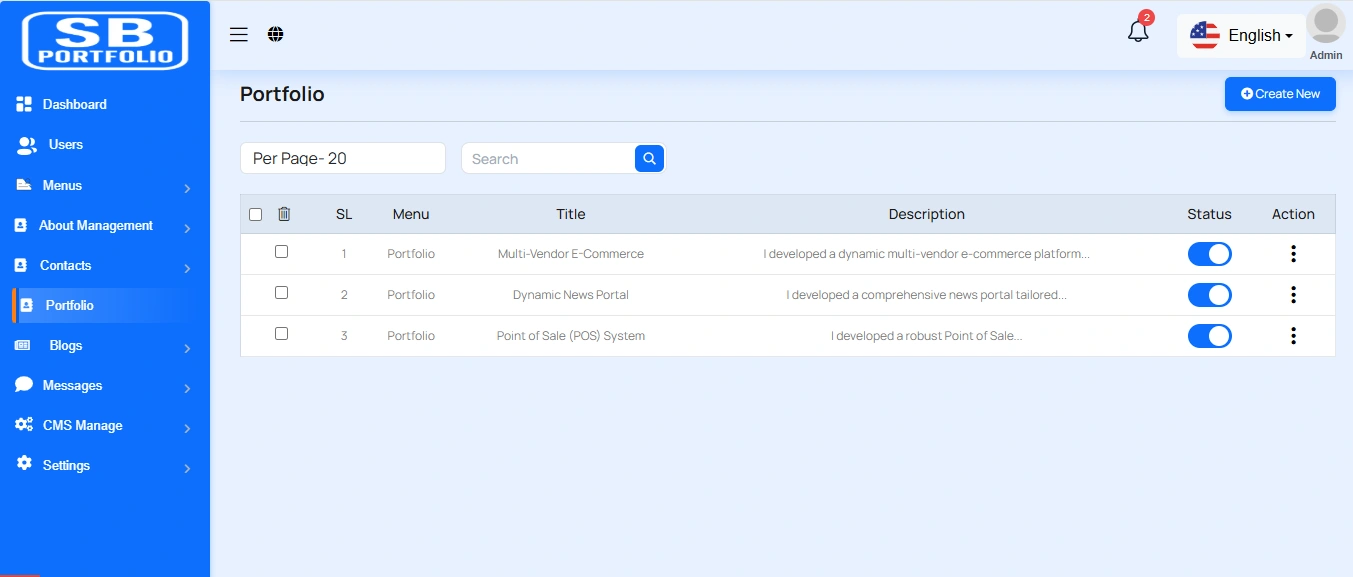Click the globe icon in header
The image size is (1353, 577).
tap(276, 35)
